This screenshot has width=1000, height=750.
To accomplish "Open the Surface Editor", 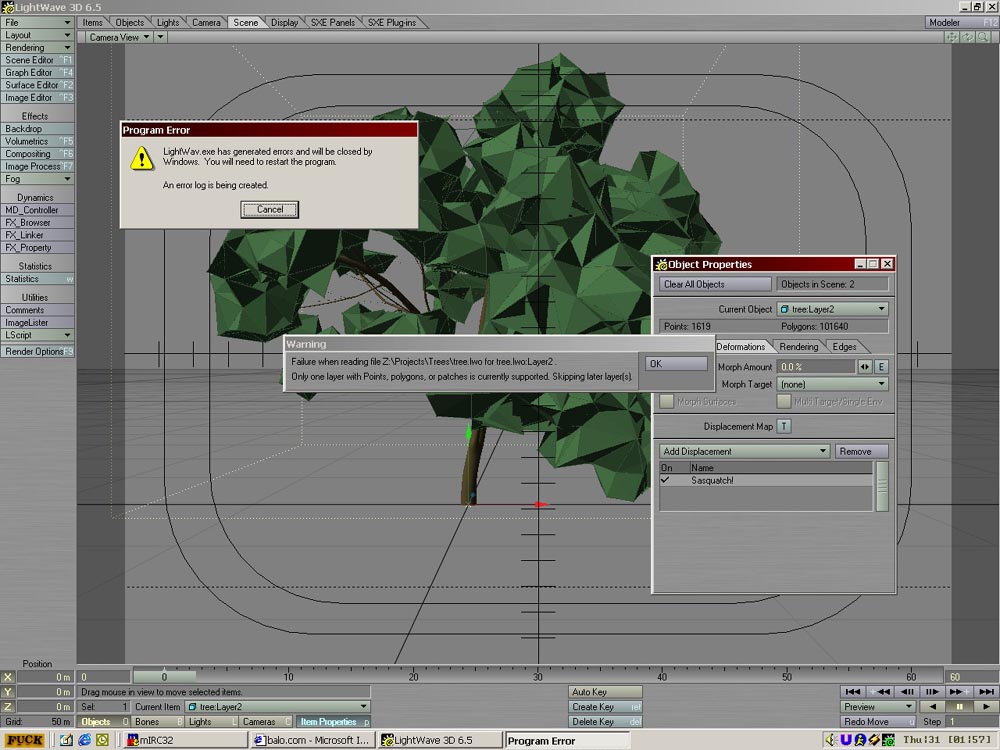I will point(37,85).
